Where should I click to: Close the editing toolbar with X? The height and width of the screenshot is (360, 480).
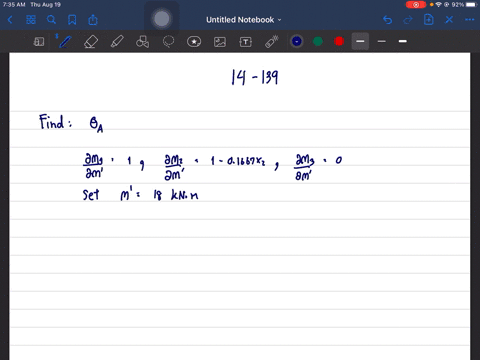pyautogui.click(x=449, y=20)
